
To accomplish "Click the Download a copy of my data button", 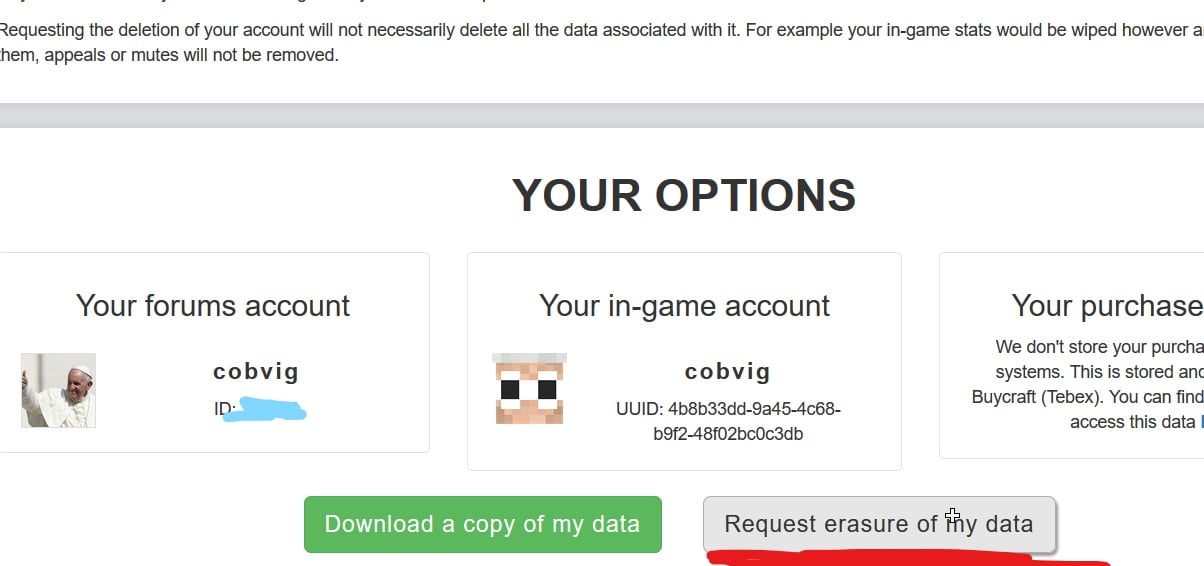I will 482,524.
